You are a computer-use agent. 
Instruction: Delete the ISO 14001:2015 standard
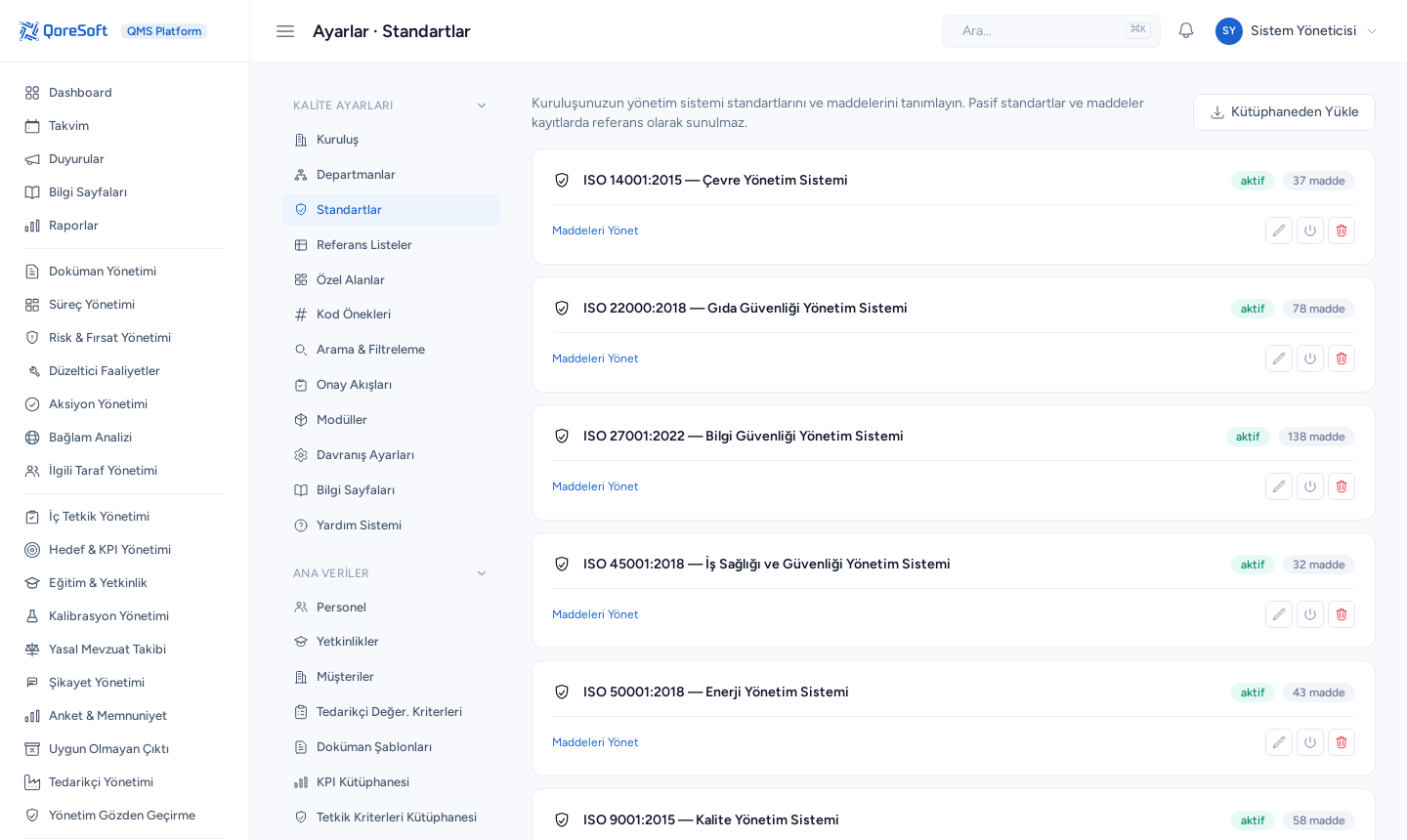point(1342,231)
